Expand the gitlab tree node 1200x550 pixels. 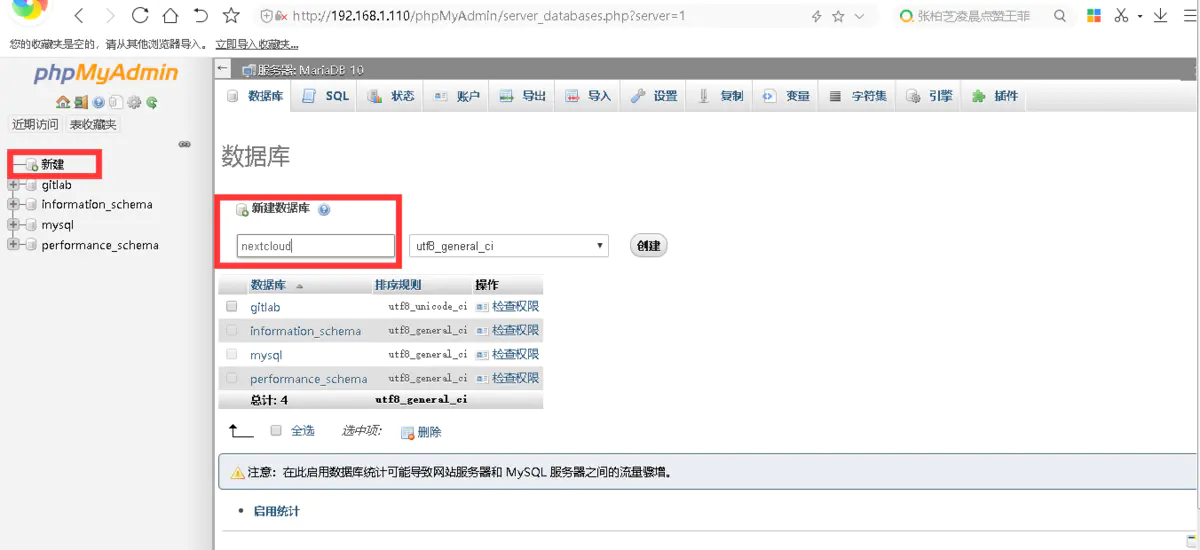click(x=13, y=184)
